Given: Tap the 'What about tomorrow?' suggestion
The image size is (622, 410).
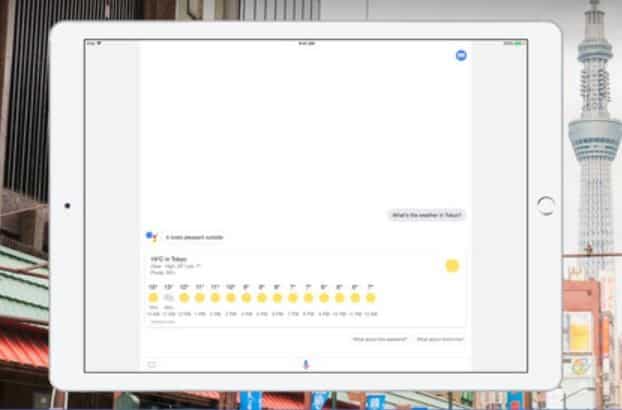Looking at the screenshot, I should pyautogui.click(x=439, y=340).
